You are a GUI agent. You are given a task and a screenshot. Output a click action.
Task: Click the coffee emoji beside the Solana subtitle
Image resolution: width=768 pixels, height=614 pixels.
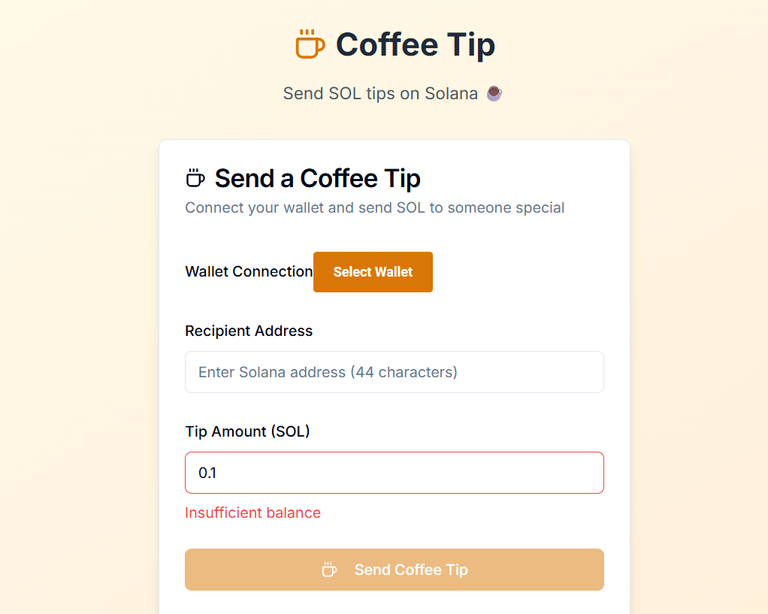(x=494, y=93)
